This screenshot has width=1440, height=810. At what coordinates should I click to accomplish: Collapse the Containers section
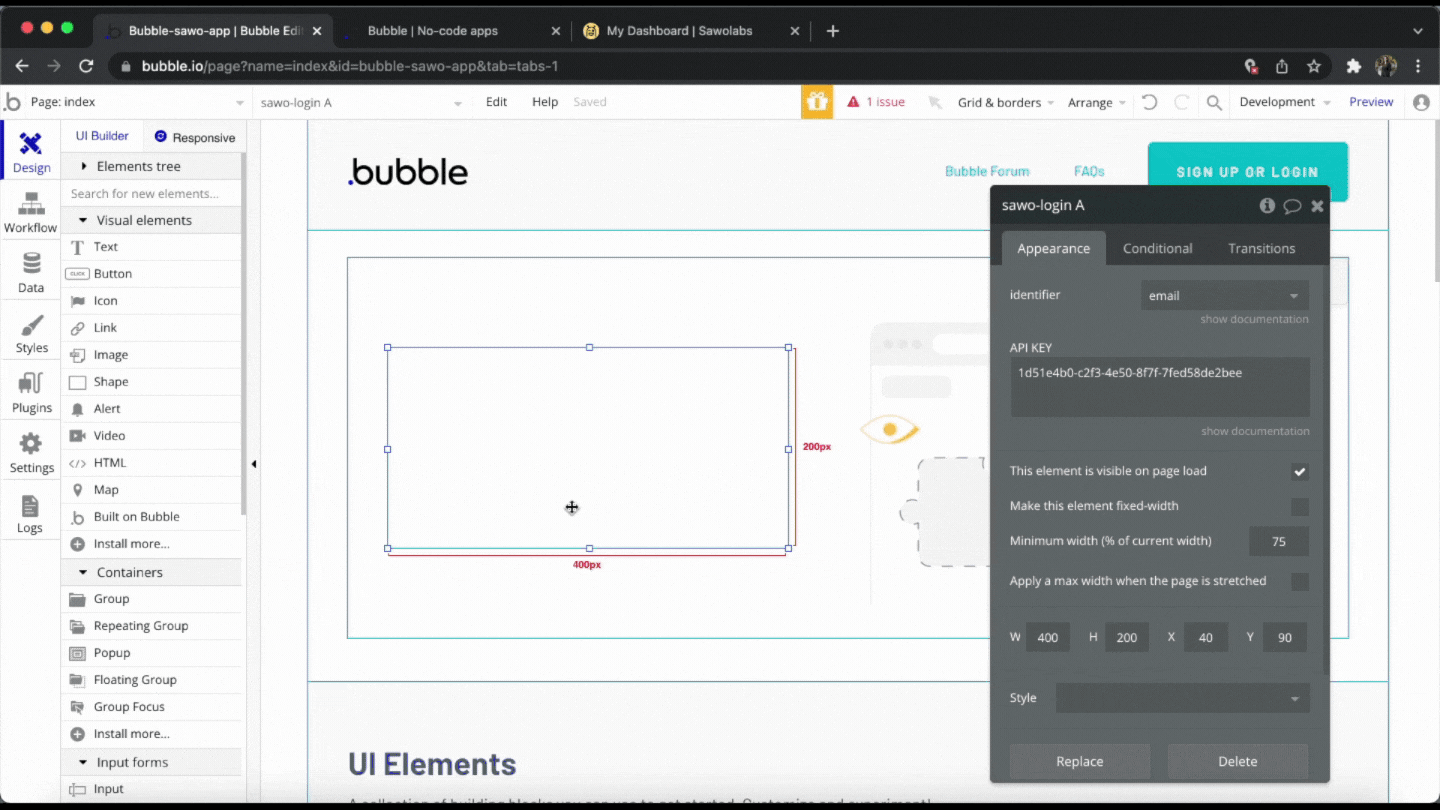[152, 572]
